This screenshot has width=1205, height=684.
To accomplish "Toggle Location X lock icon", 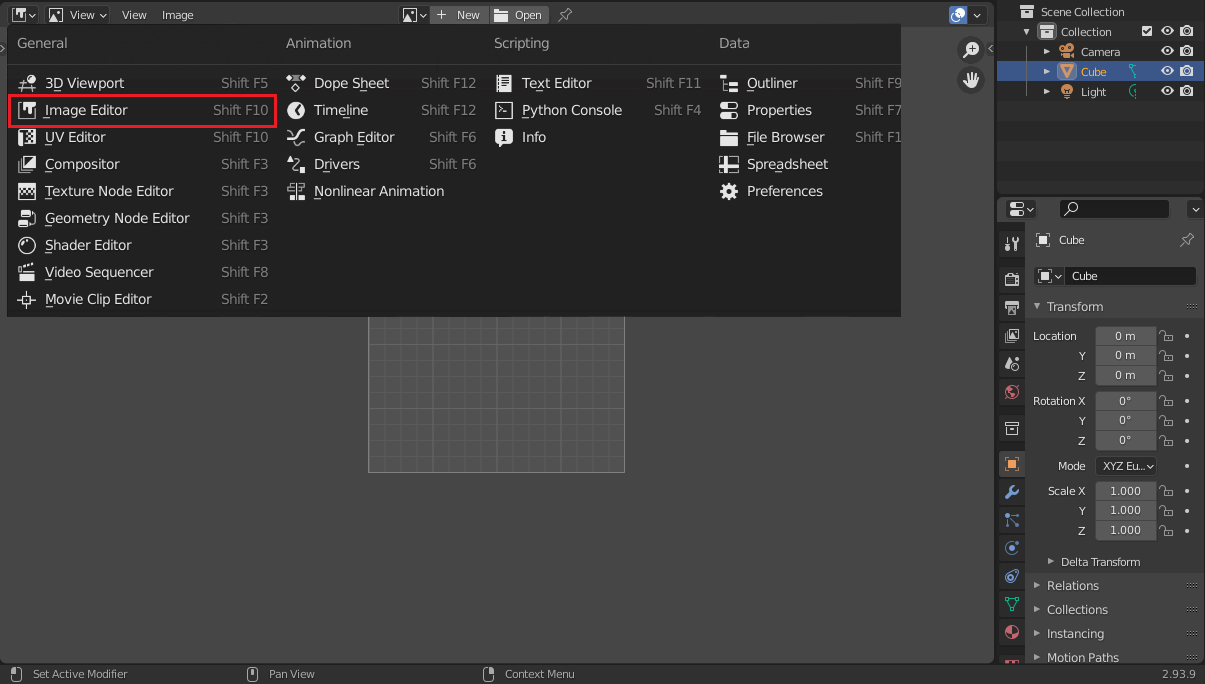I will pos(1166,336).
